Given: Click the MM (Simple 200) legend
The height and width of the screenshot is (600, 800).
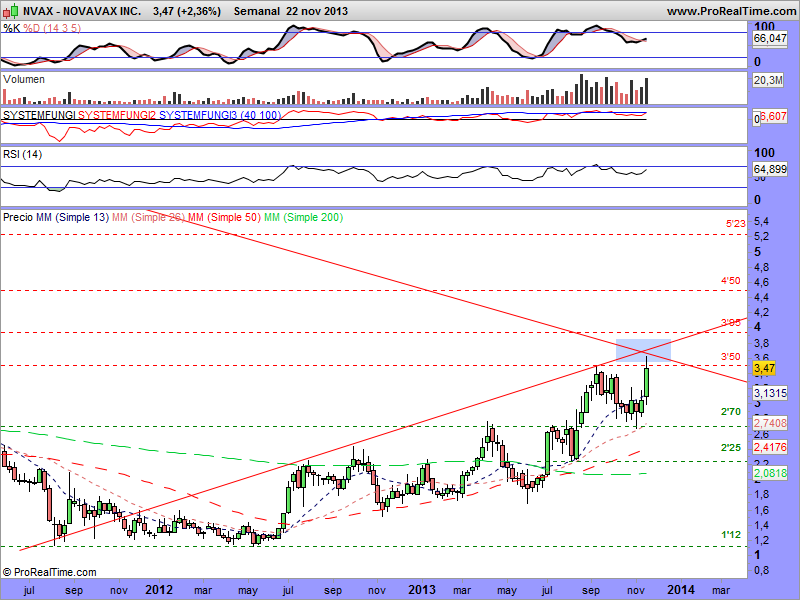Looking at the screenshot, I should click(303, 217).
